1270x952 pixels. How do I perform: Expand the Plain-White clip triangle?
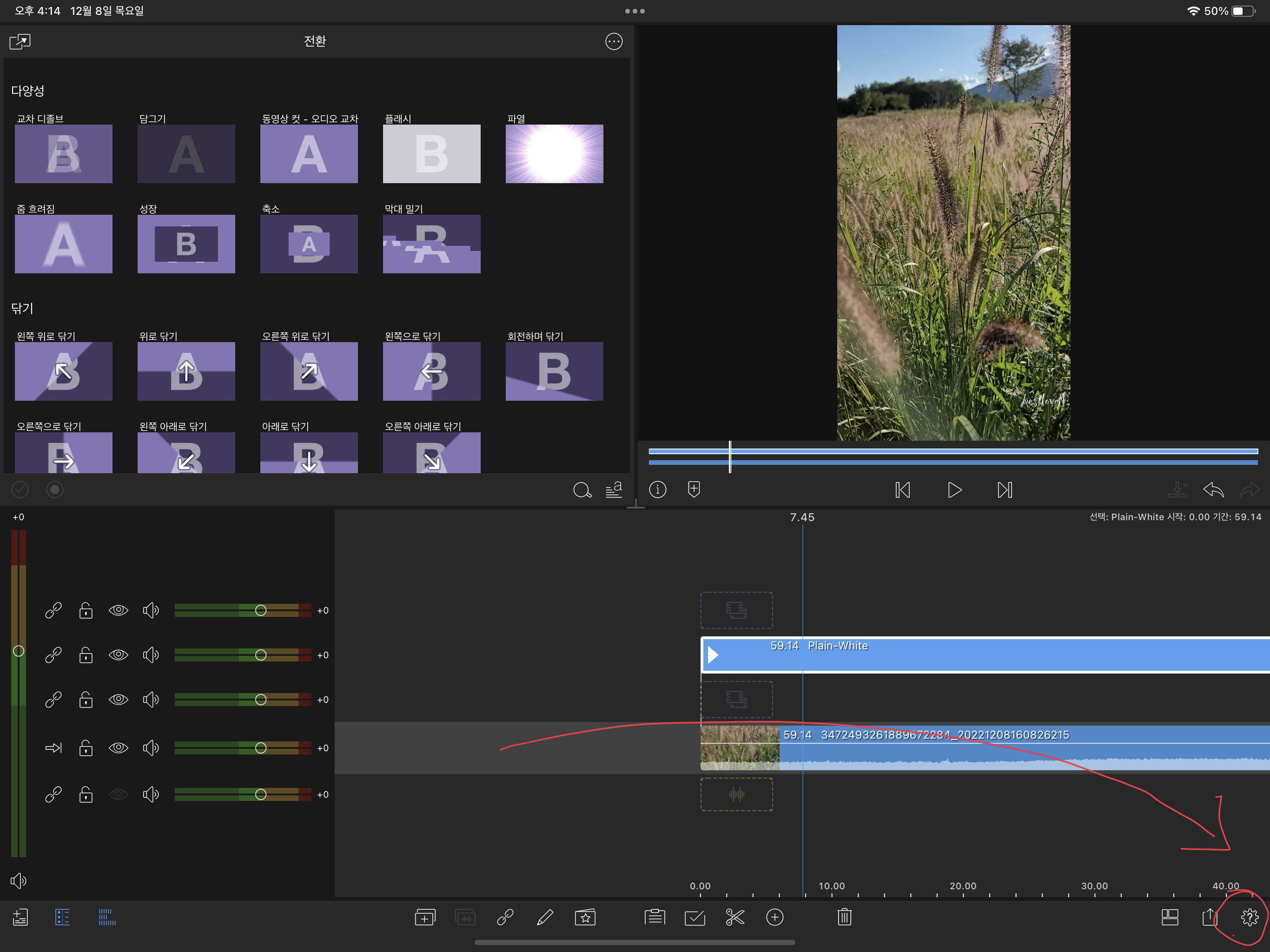point(713,654)
